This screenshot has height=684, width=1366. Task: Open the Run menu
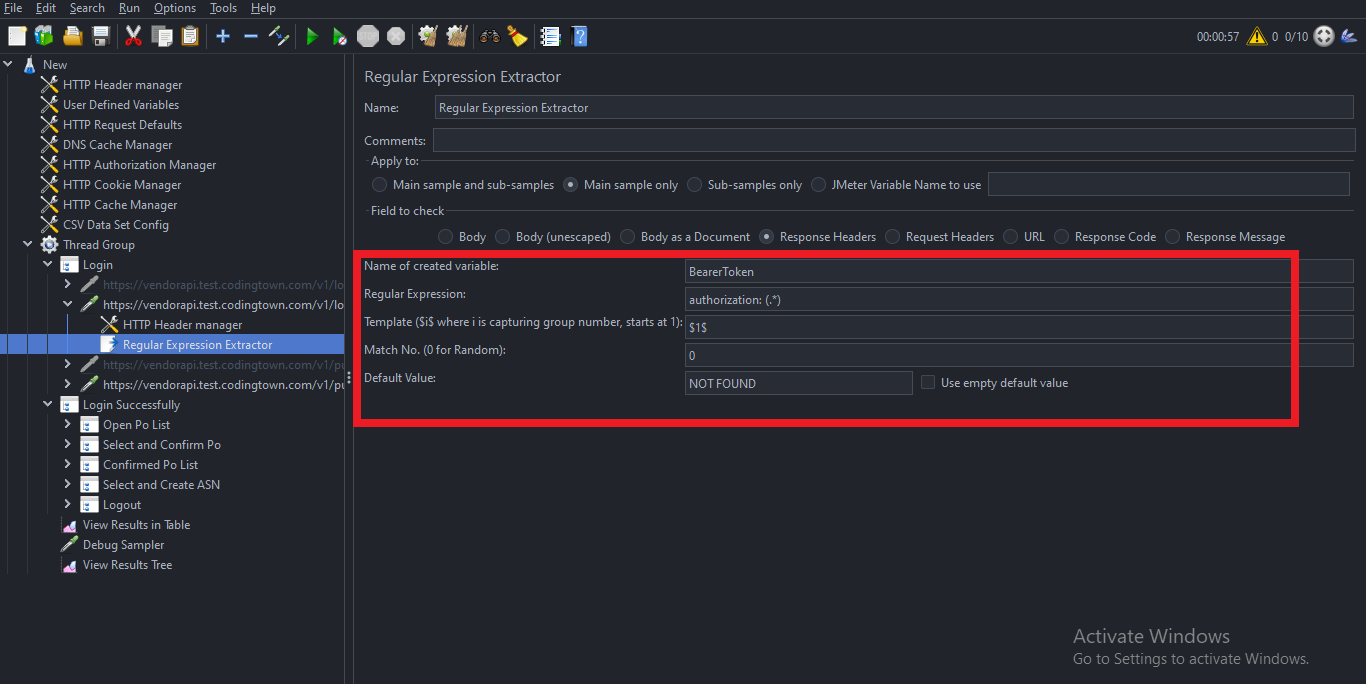[x=129, y=8]
